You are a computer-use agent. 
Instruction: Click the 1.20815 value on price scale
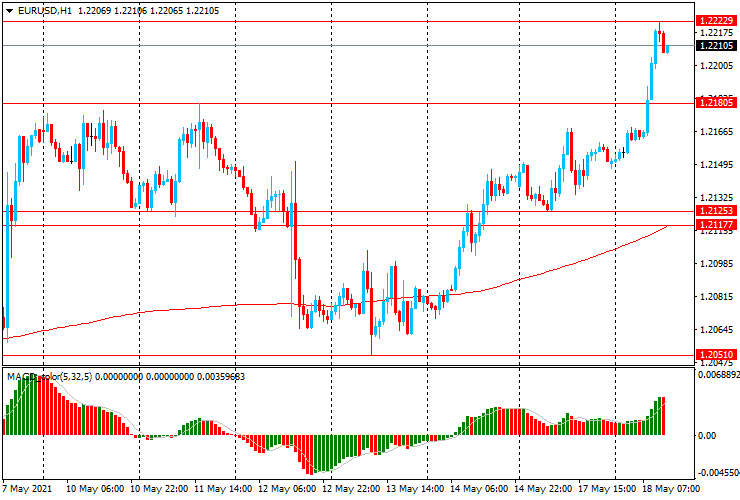[716, 297]
